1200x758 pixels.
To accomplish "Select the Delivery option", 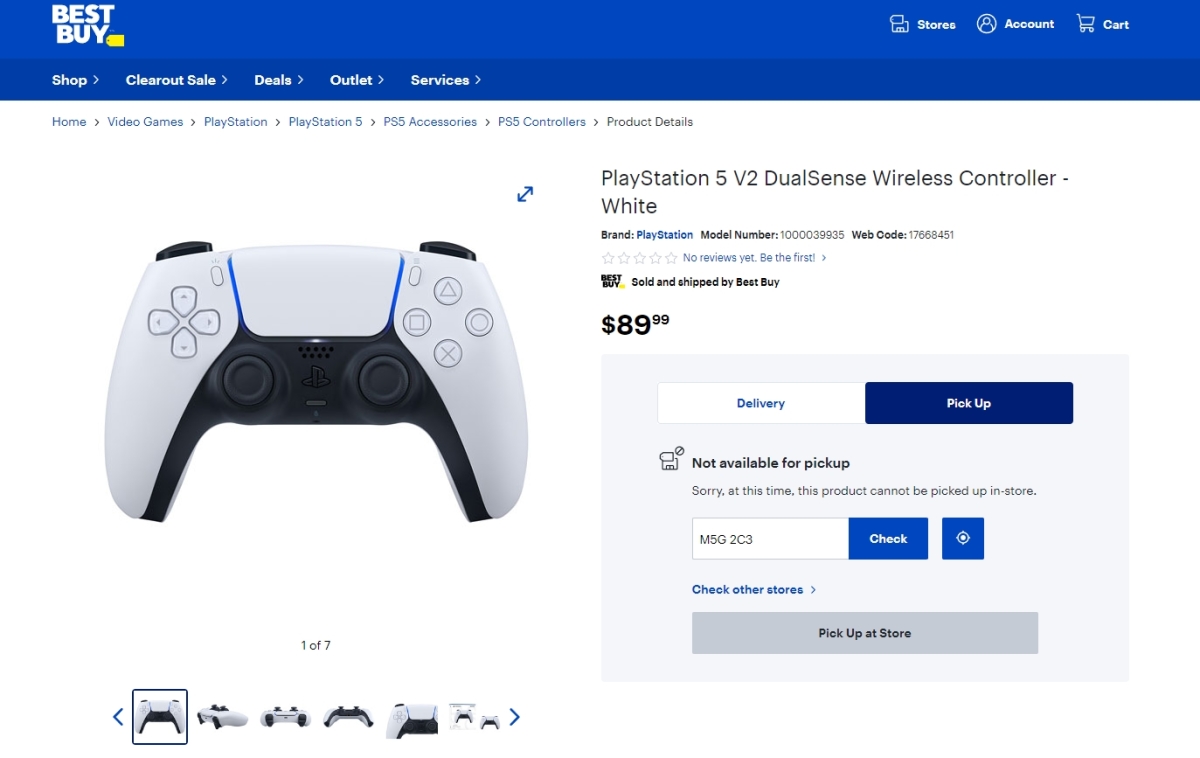I will point(761,403).
